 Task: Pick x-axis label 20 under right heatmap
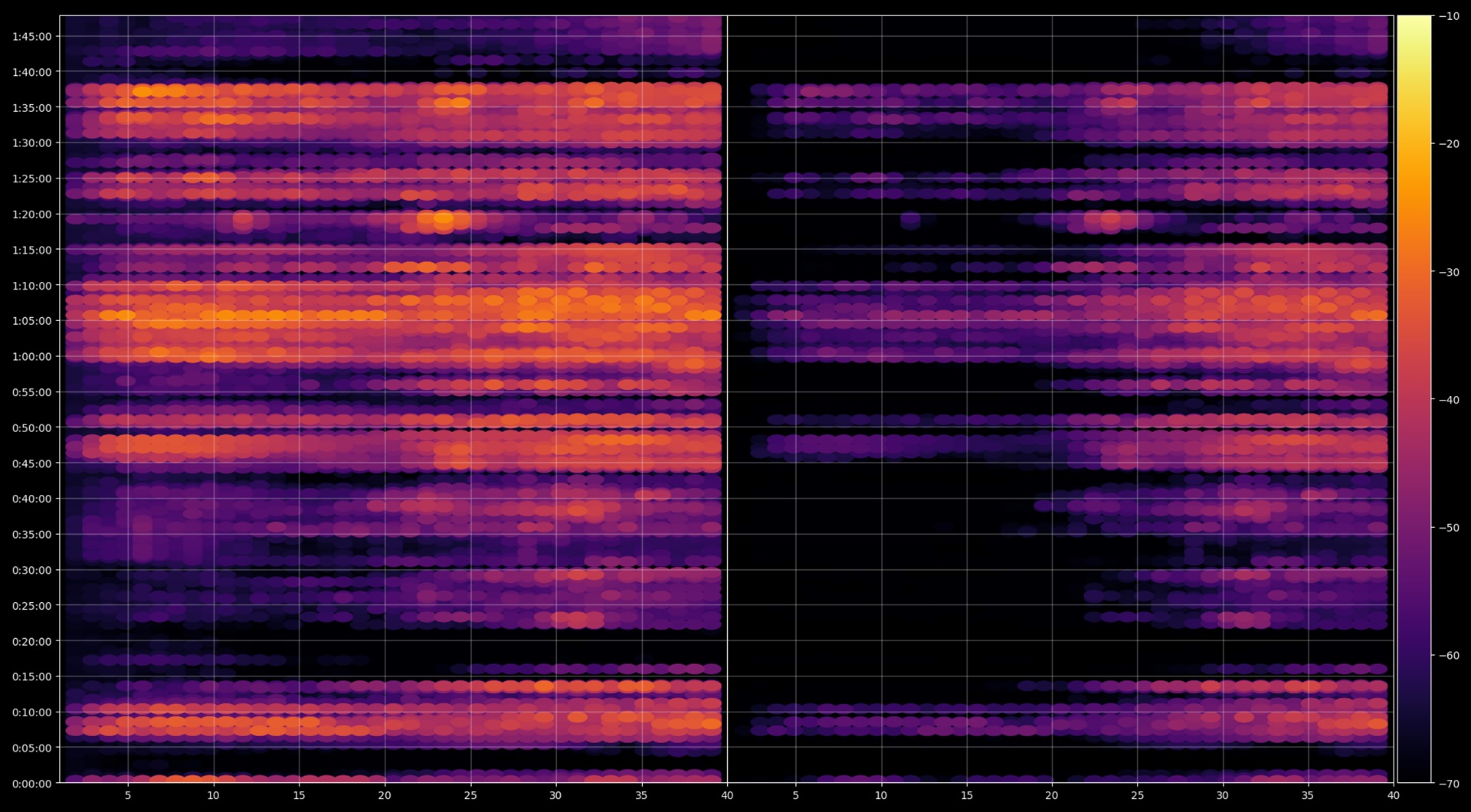point(1052,795)
